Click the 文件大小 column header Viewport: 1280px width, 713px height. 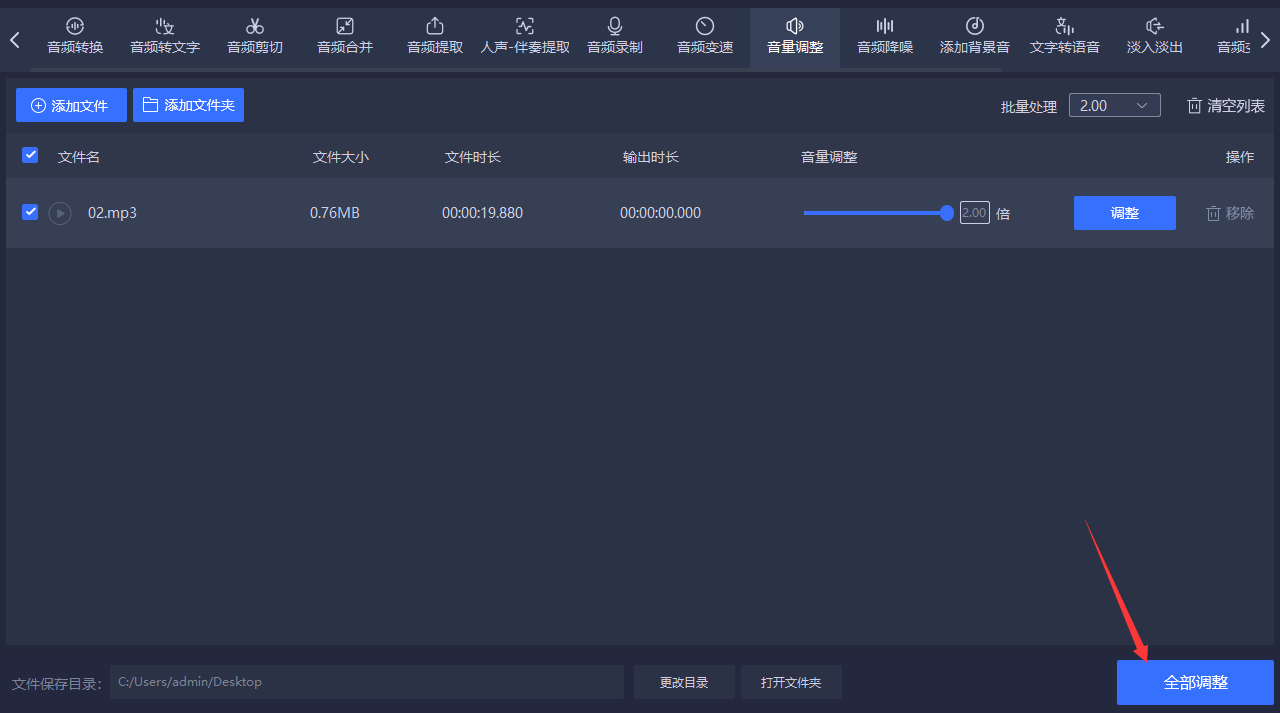pyautogui.click(x=341, y=157)
